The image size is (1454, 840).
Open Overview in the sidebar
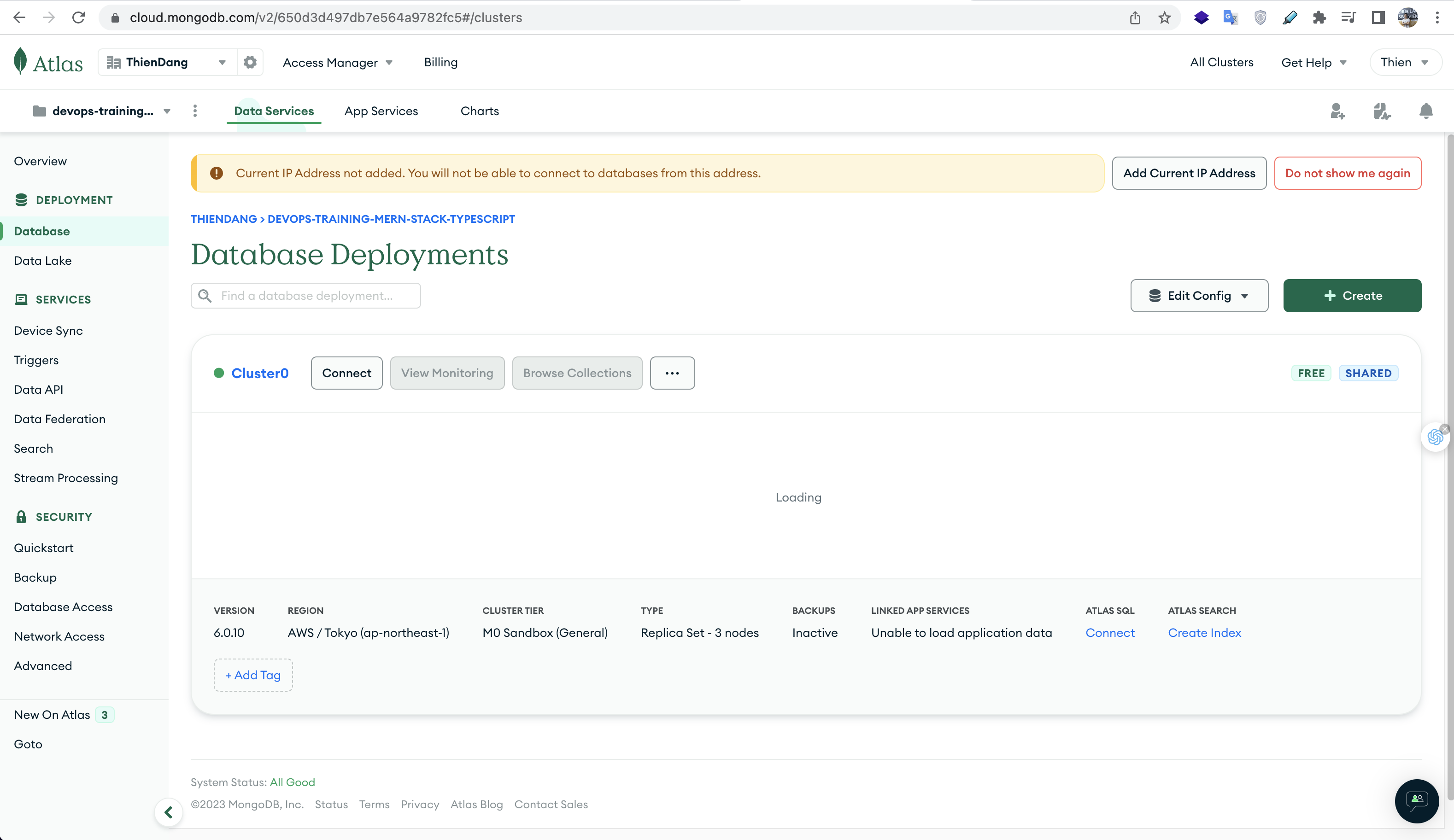[x=40, y=161]
